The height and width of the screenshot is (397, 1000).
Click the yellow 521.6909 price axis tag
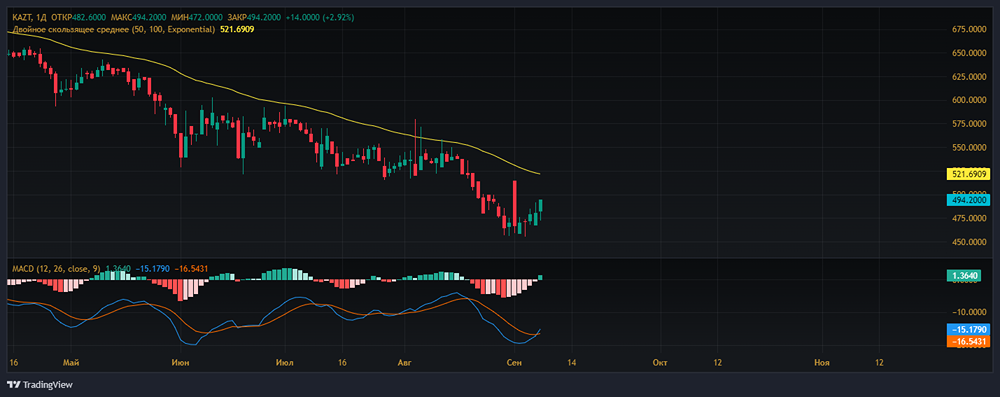(969, 173)
